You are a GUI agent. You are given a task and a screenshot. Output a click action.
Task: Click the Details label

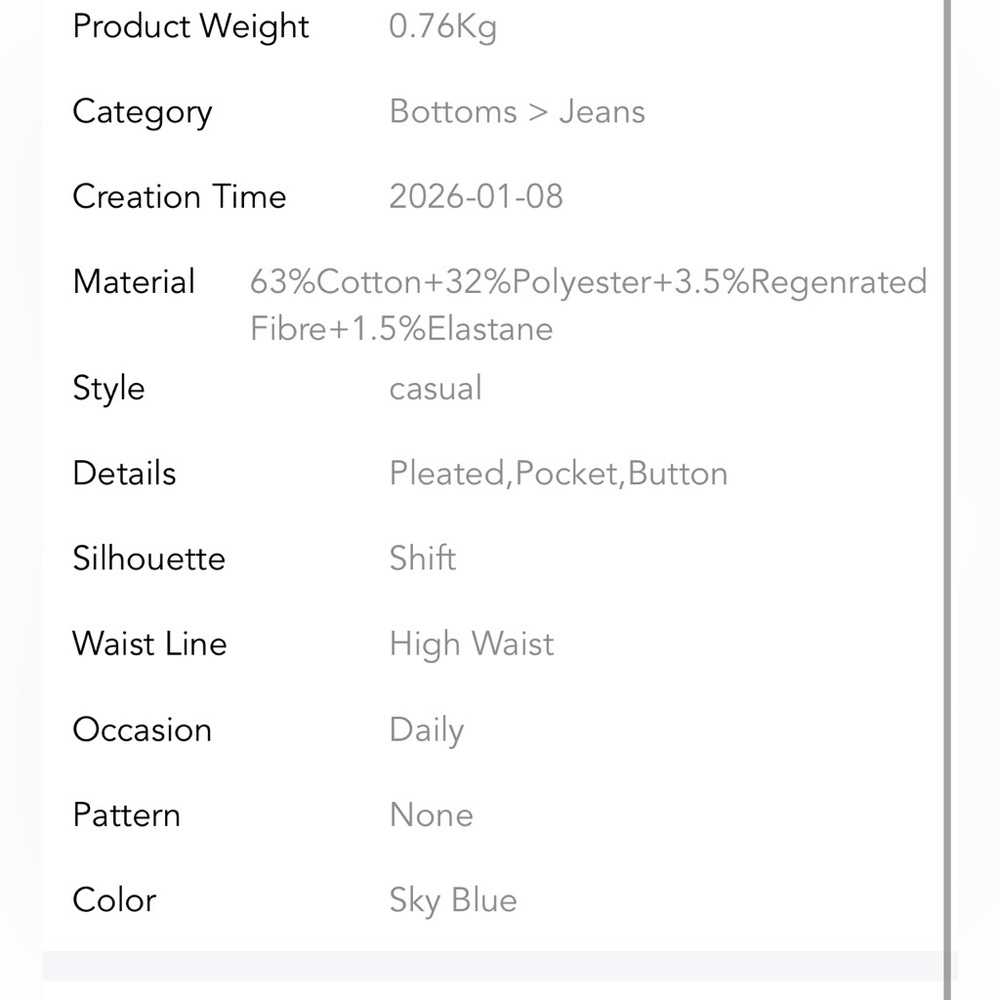[x=124, y=473]
